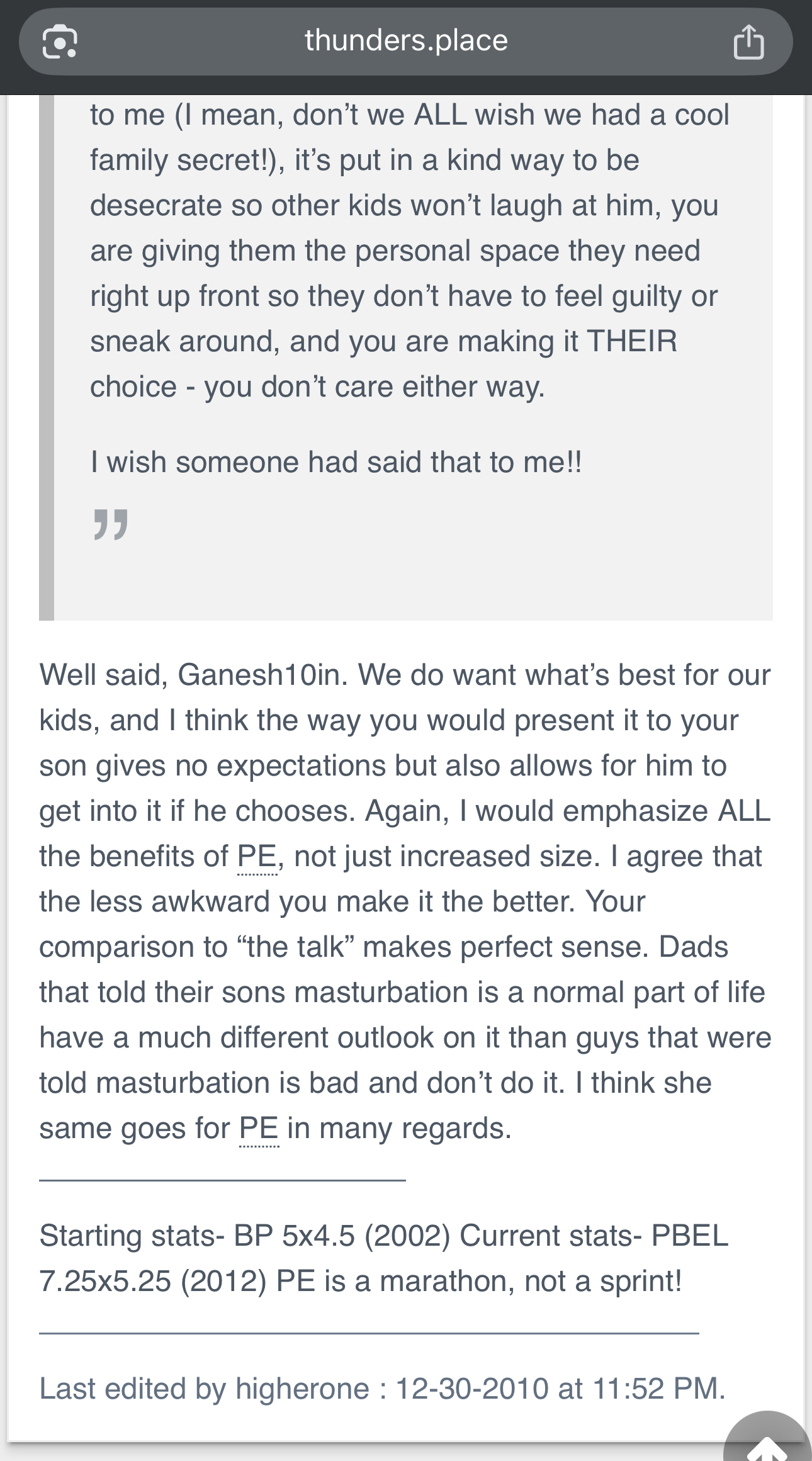Tap the scroll-to-top arrow button
Screen dimensions: 812x1461
[767, 1437]
